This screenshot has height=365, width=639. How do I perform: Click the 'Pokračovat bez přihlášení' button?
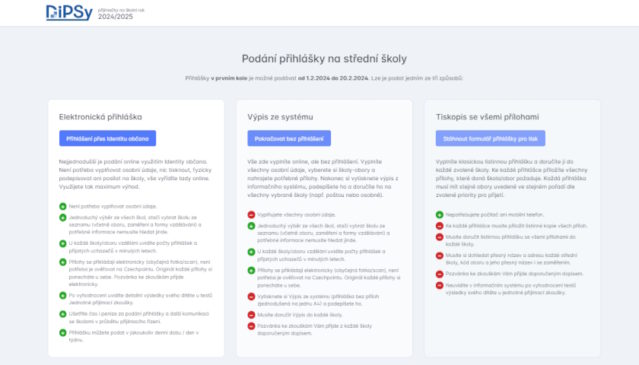[x=289, y=138]
